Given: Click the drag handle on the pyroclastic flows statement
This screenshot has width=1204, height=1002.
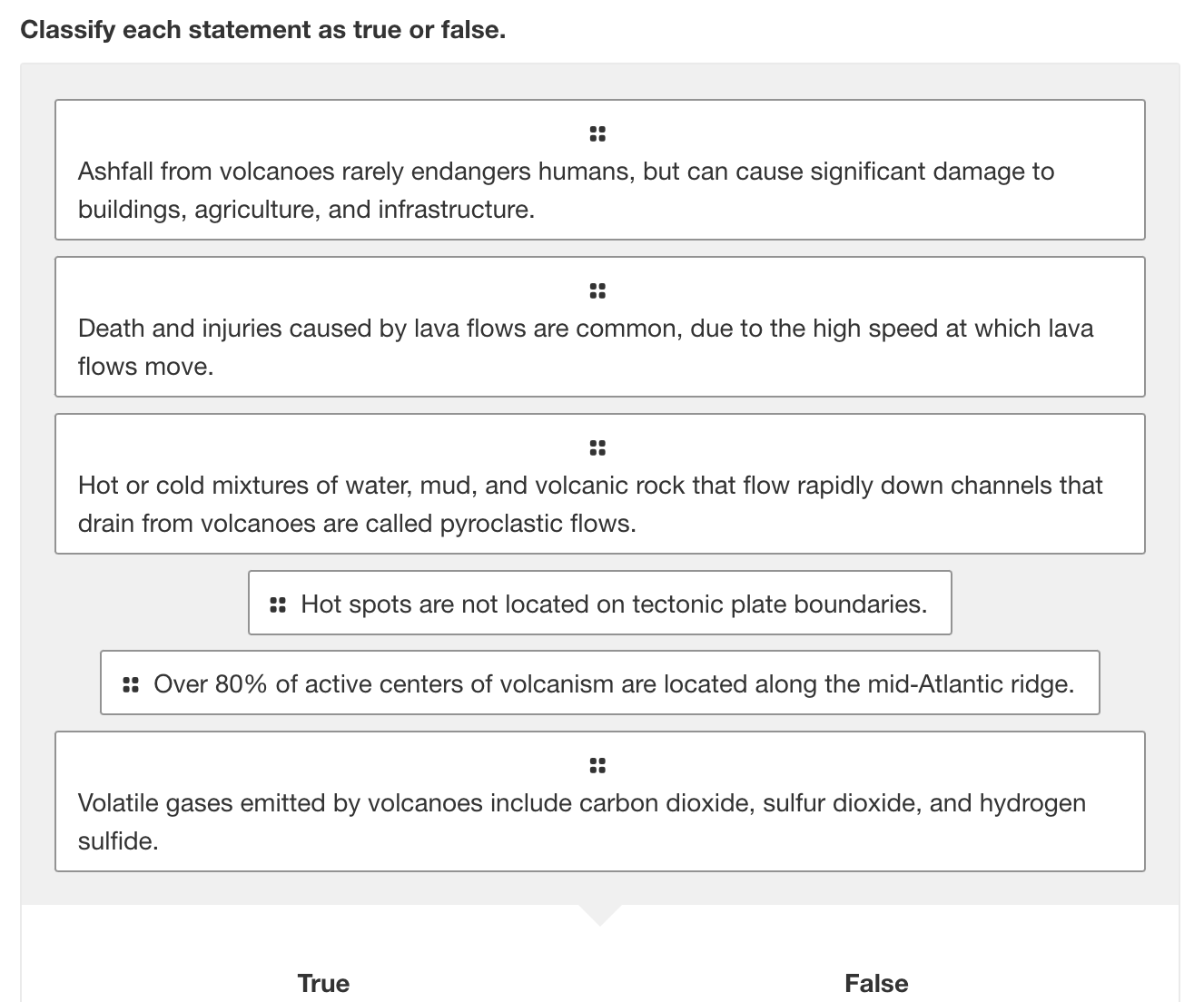Looking at the screenshot, I should click(597, 447).
